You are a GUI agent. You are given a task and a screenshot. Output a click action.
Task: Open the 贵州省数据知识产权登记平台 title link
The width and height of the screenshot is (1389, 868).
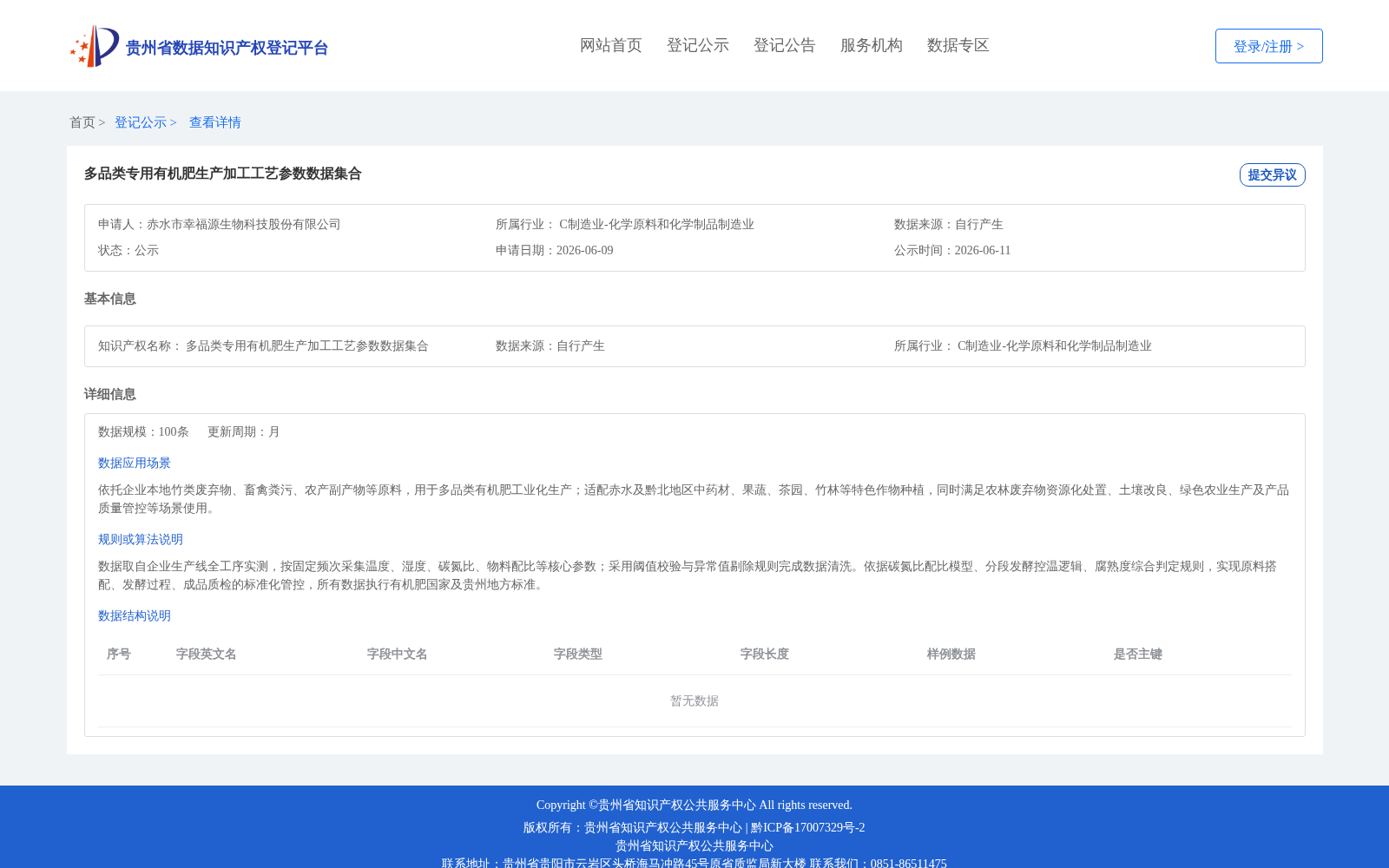click(227, 48)
